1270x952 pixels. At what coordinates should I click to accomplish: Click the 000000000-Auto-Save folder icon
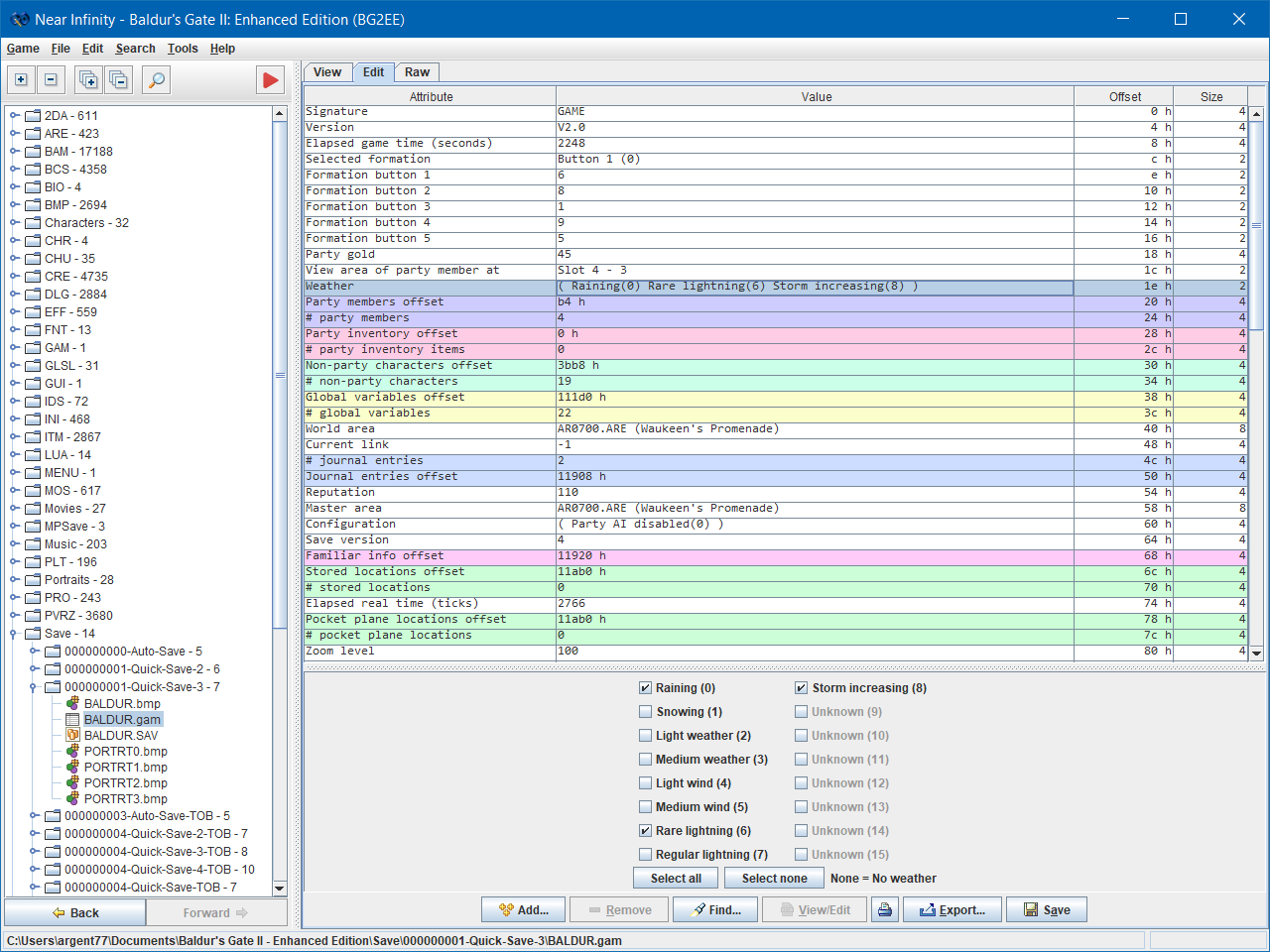pyautogui.click(x=53, y=652)
